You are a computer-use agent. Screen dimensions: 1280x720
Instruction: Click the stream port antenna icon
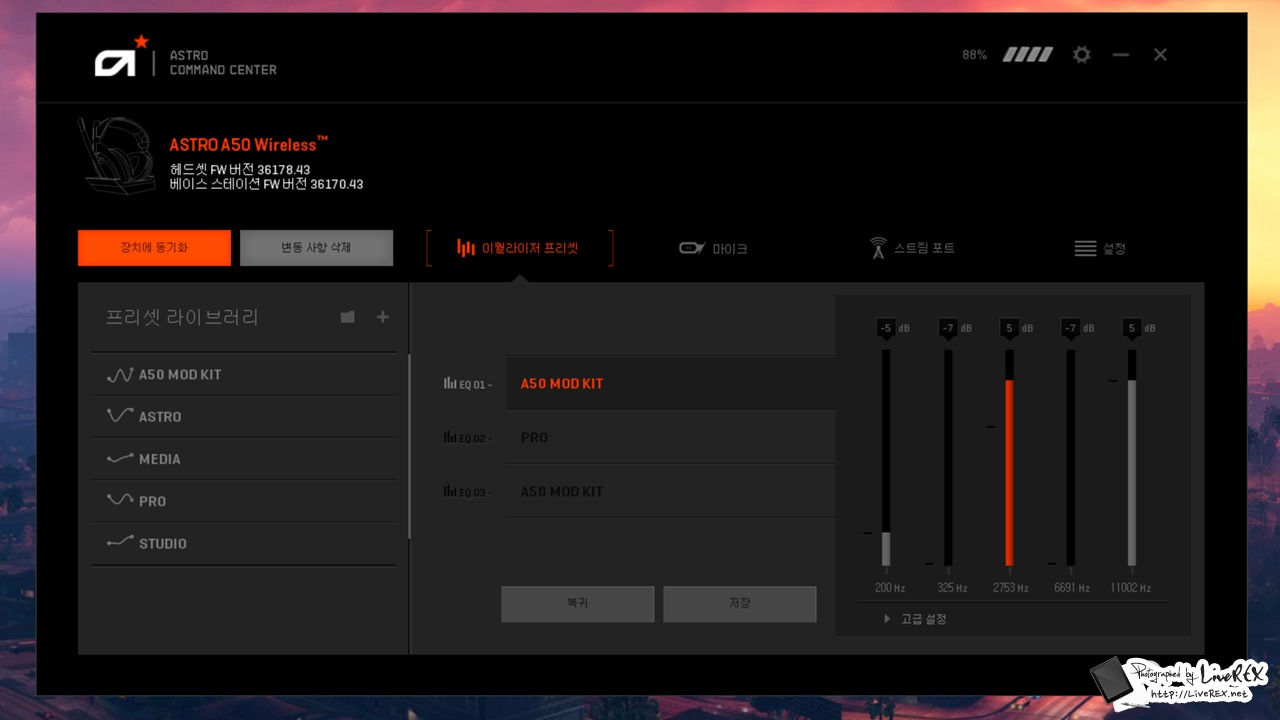click(x=878, y=248)
